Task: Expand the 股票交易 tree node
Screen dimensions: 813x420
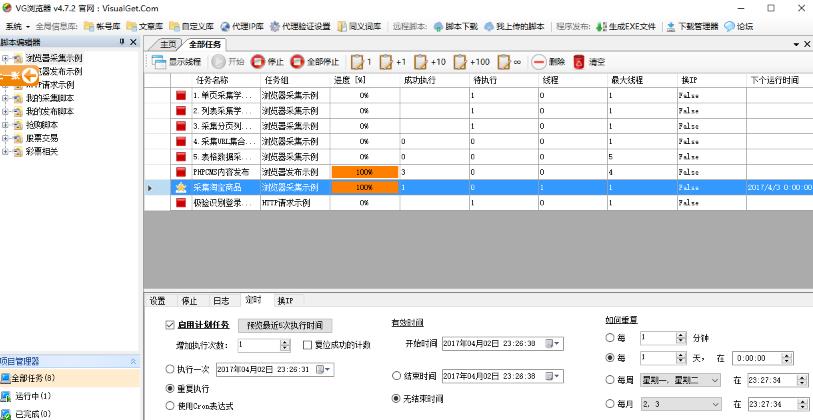Action: pos(6,139)
